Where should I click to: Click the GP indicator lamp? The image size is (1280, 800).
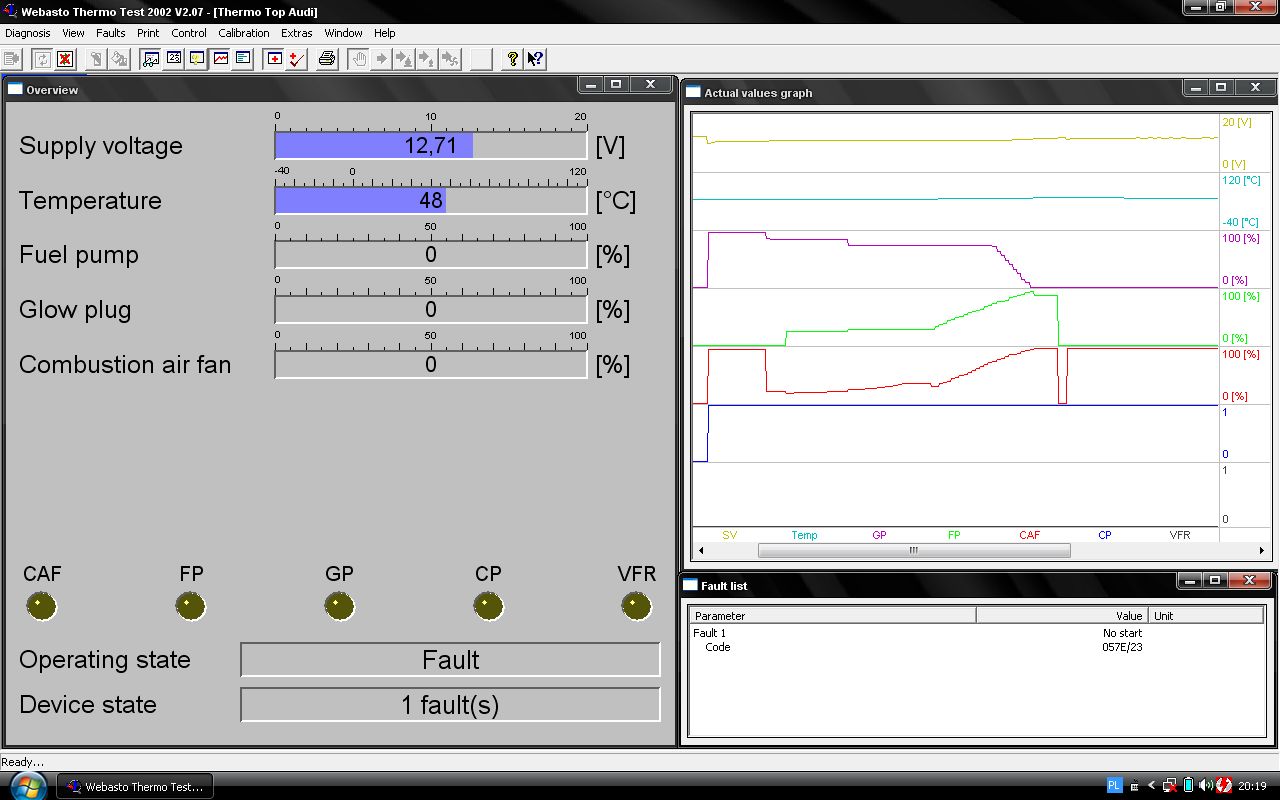coord(339,606)
